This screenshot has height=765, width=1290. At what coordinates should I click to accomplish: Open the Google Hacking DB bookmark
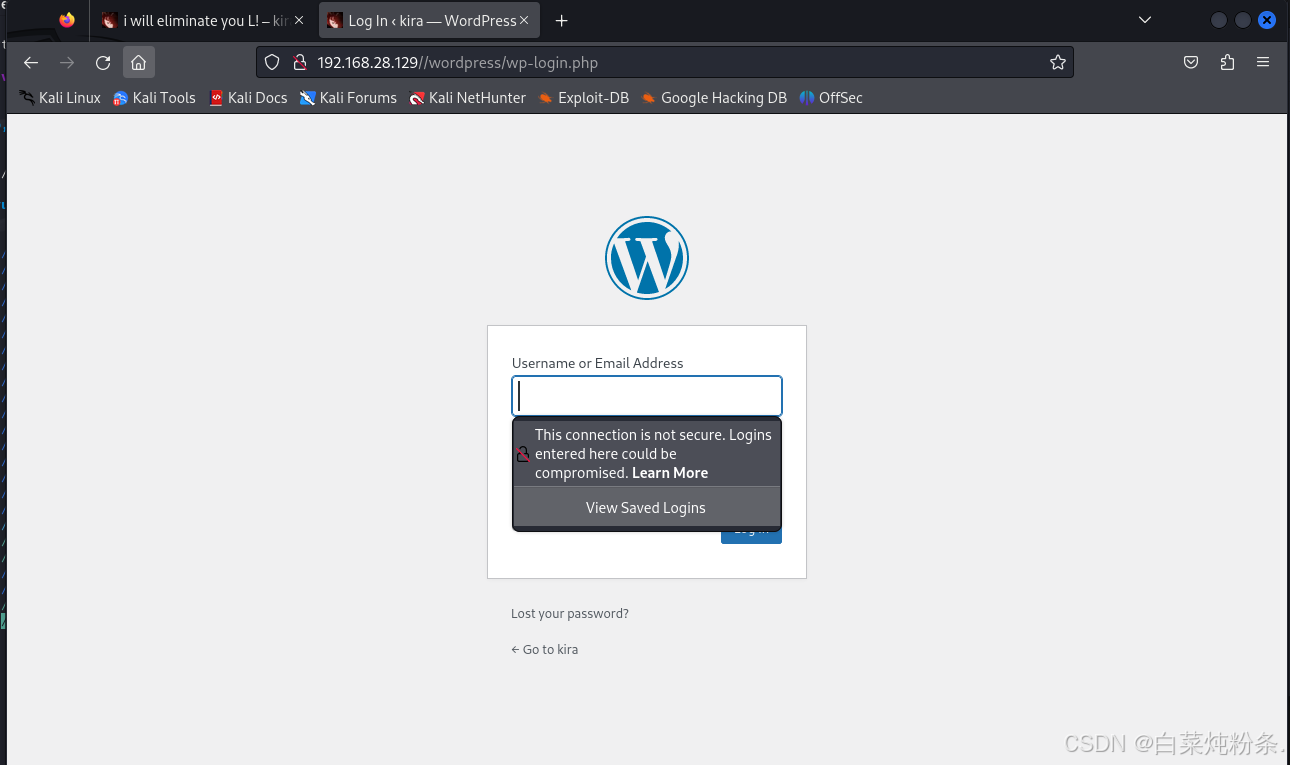714,98
